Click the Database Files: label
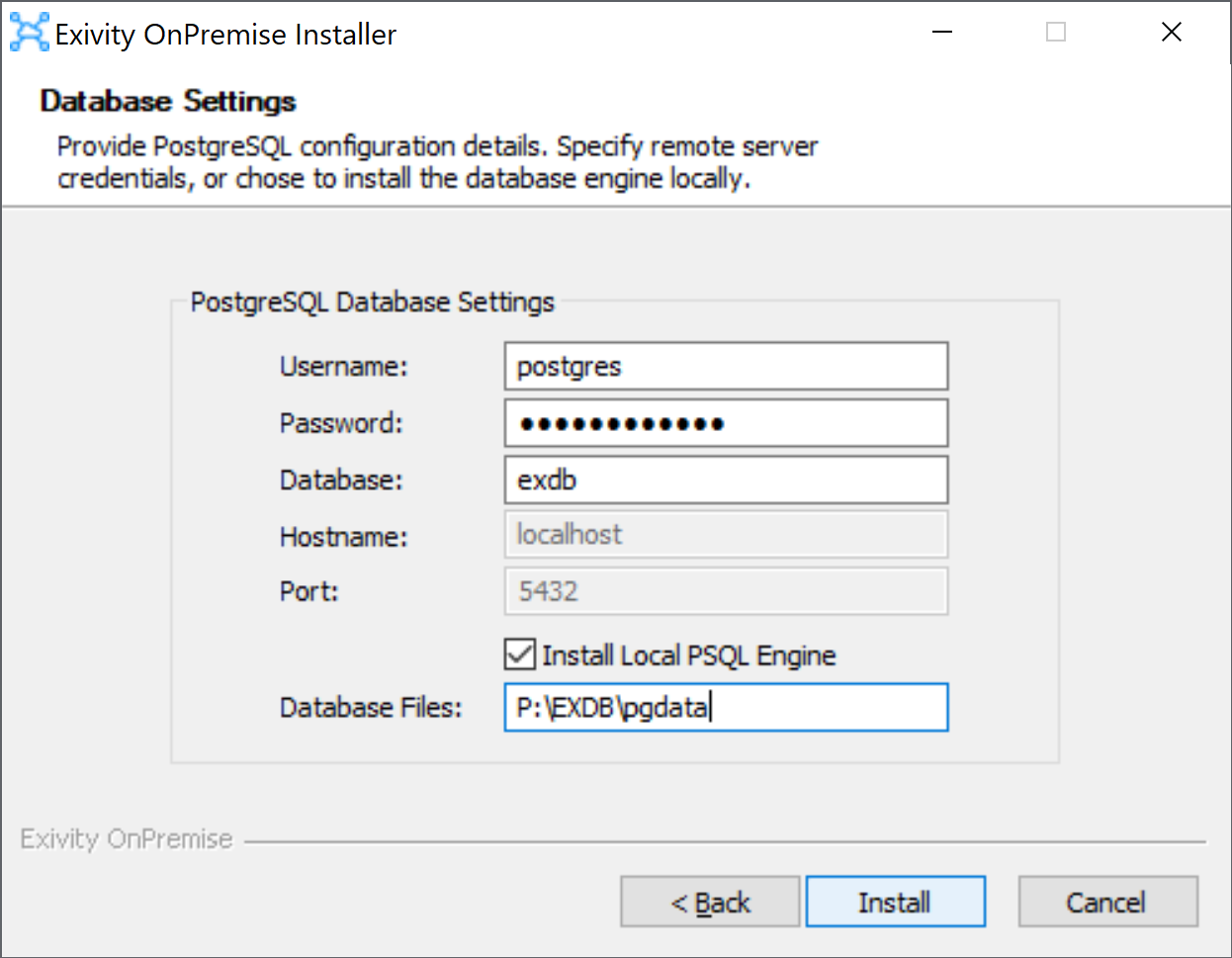Screen dimensions: 1232x958 pyautogui.click(x=371, y=708)
